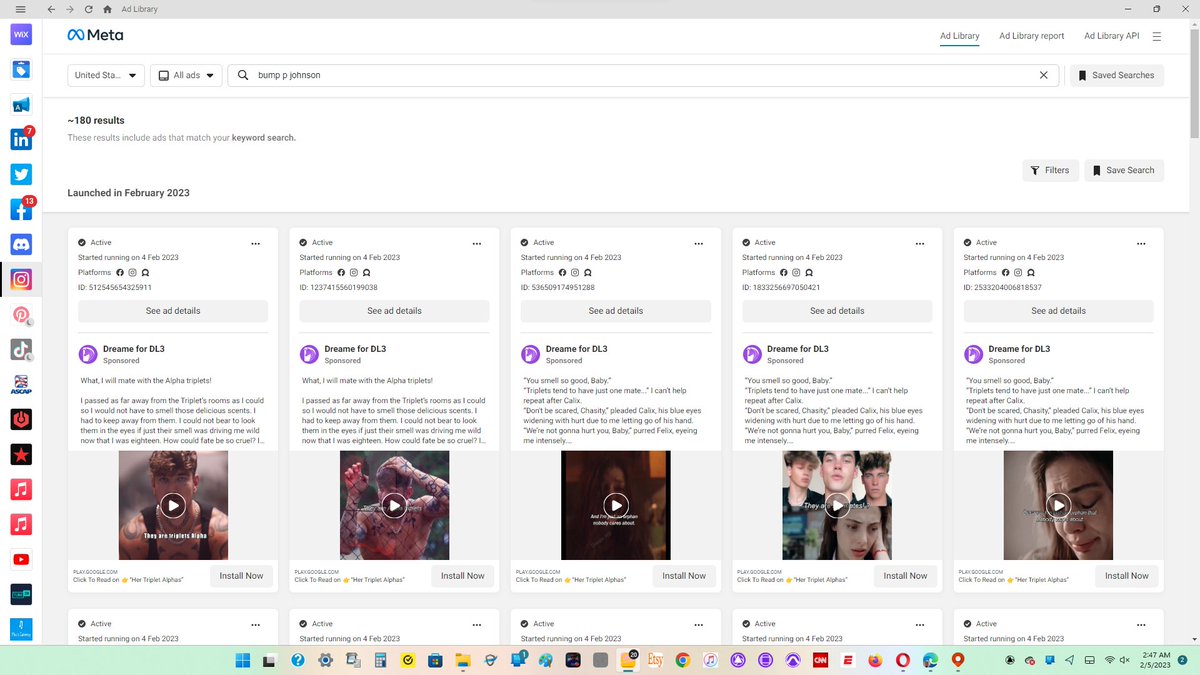Open Saved Searches
The width and height of the screenshot is (1200, 675).
click(1117, 75)
